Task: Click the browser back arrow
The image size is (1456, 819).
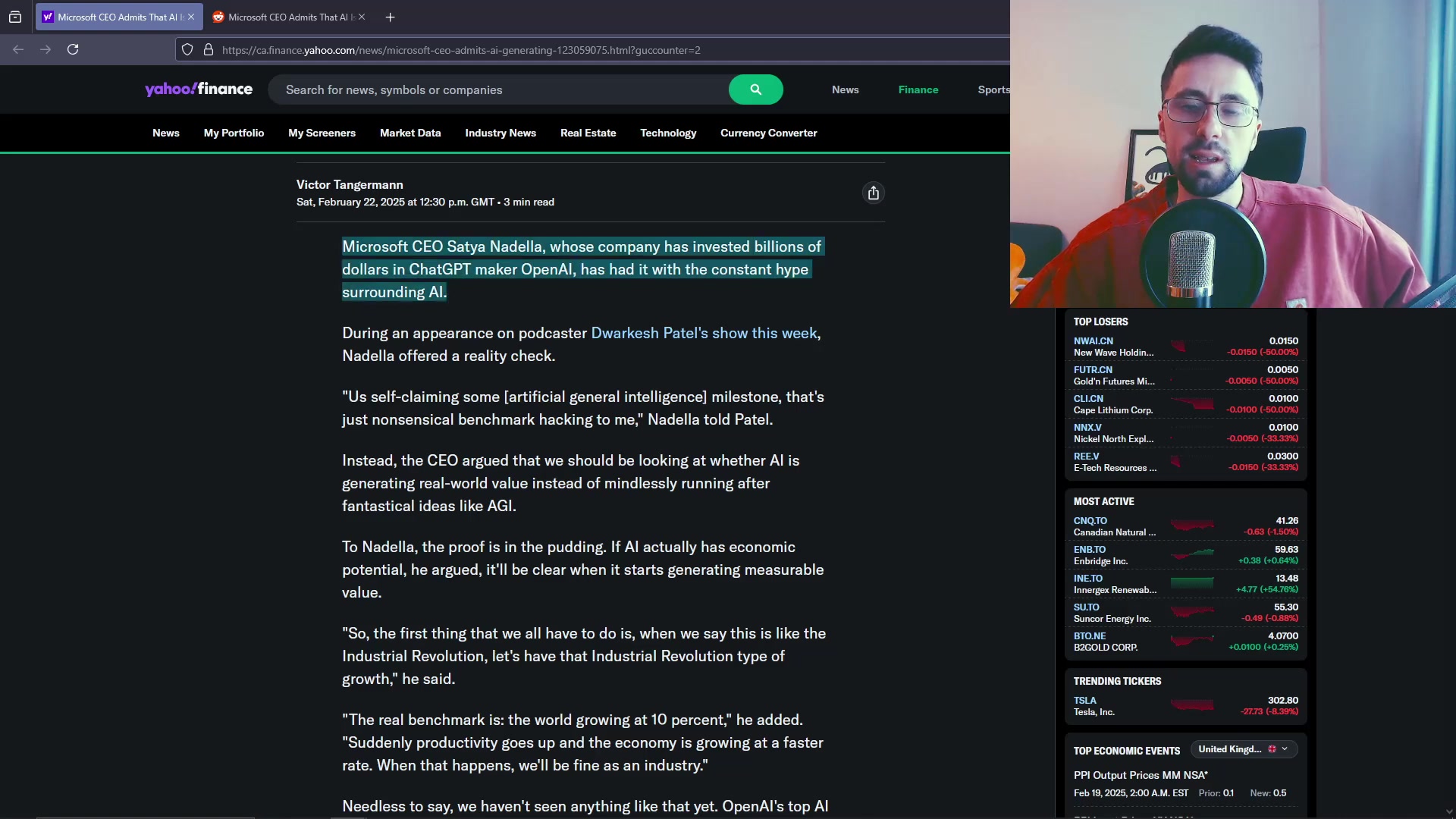Action: (18, 49)
